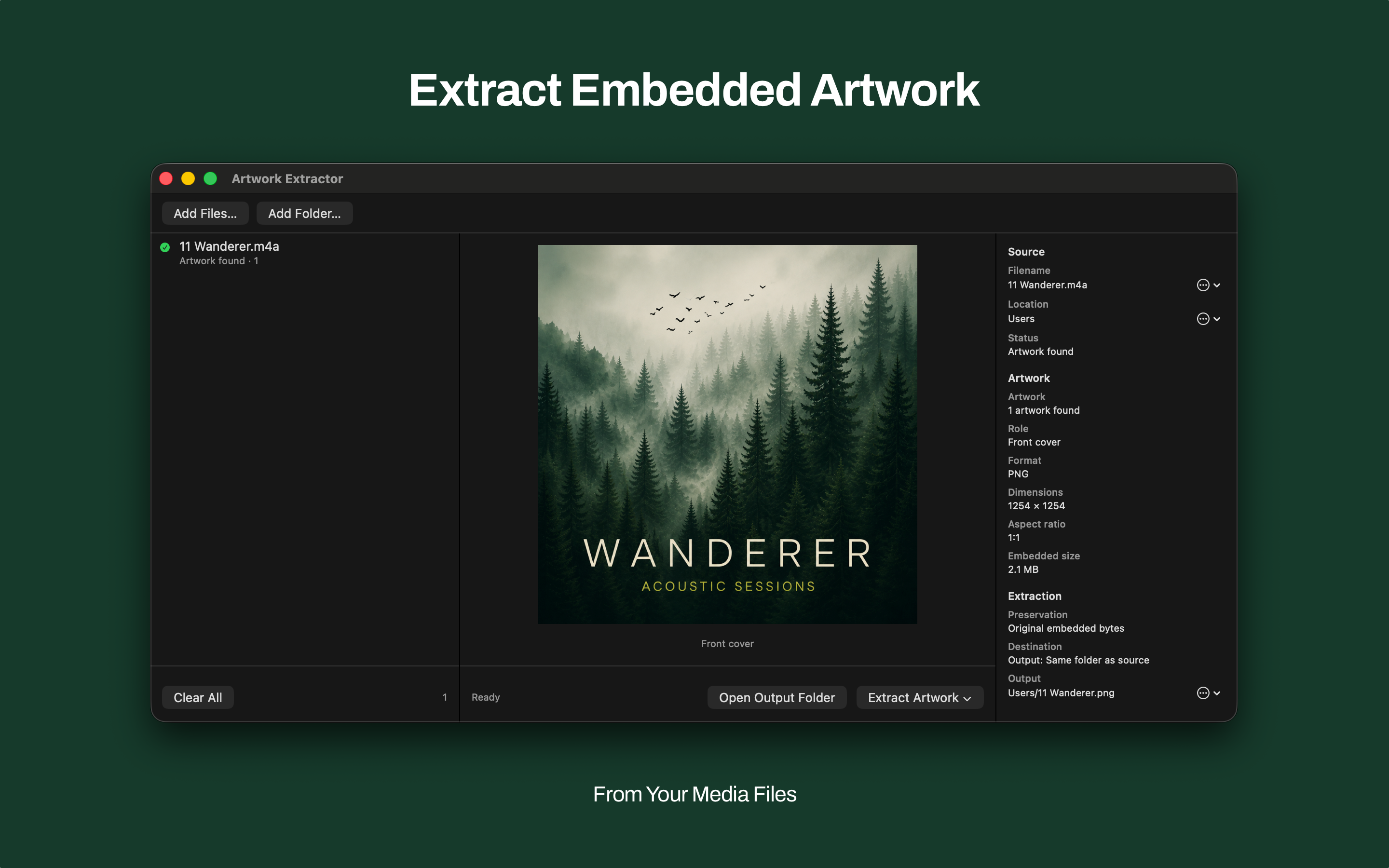Click the green checkmark status icon

(x=165, y=247)
